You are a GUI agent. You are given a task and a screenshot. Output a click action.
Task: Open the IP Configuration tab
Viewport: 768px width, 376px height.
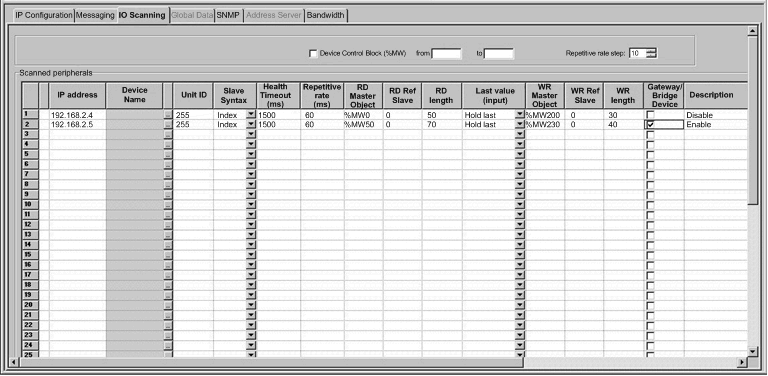point(44,15)
